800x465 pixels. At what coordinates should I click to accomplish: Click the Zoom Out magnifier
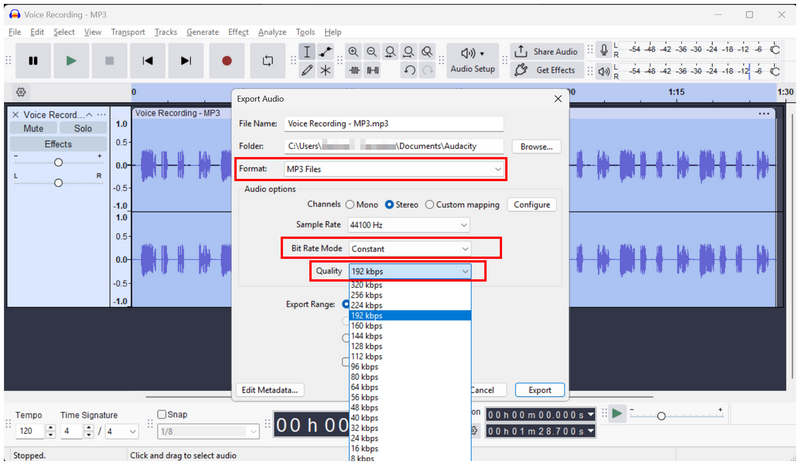click(x=371, y=52)
